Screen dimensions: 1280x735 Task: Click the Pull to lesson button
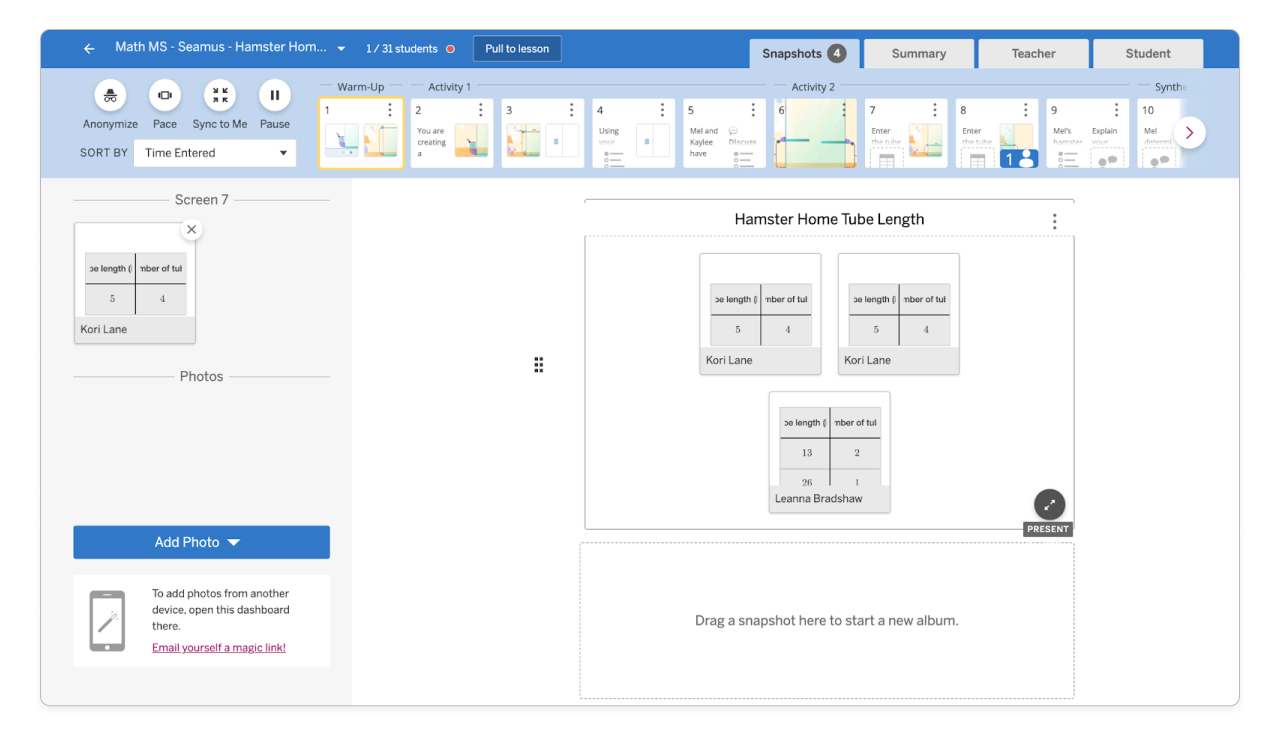tap(517, 47)
